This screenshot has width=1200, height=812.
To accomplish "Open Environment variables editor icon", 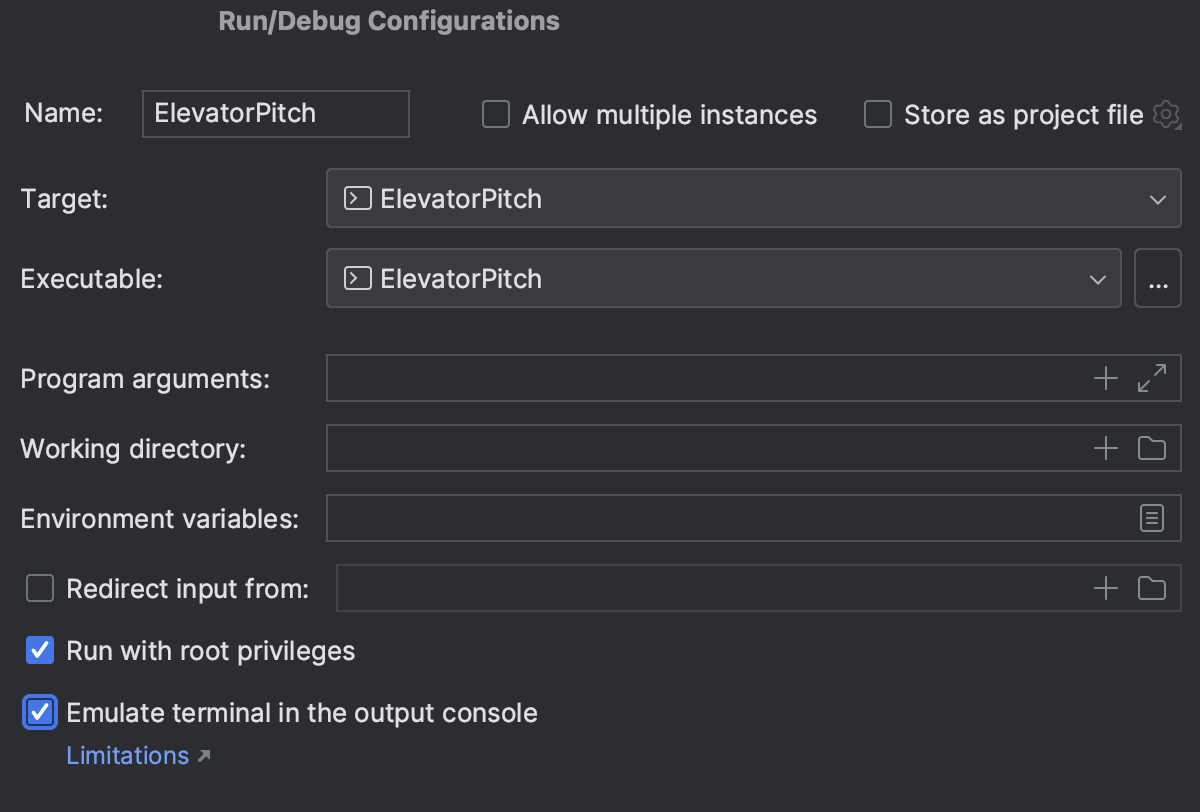I will click(x=1152, y=518).
